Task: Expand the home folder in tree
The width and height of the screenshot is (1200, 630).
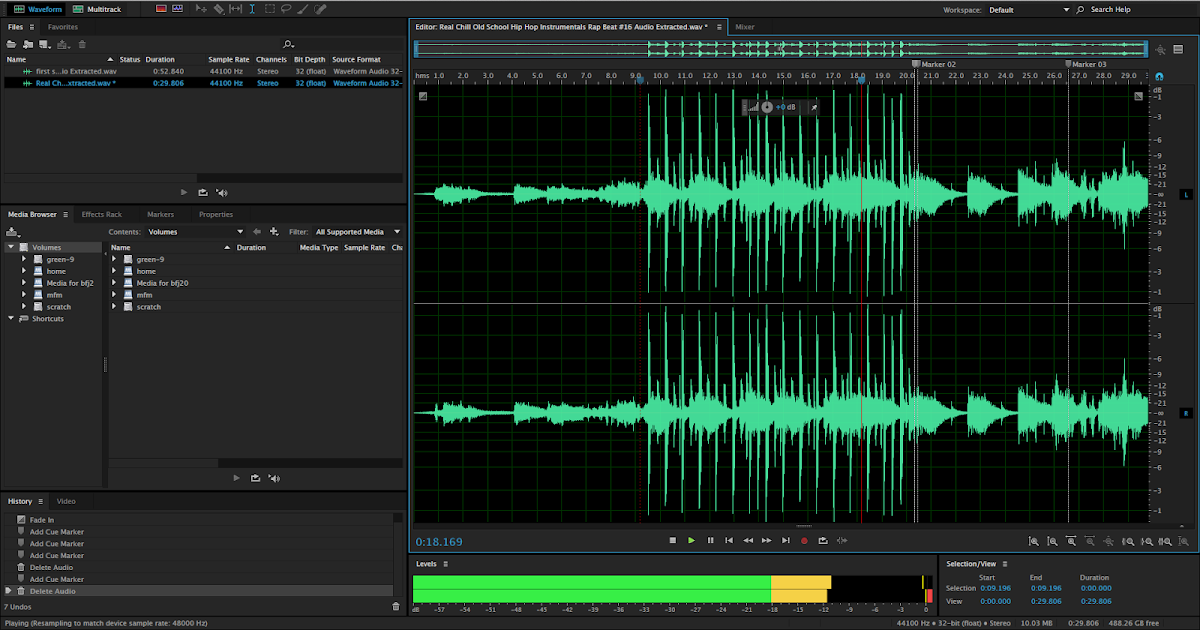Action: 24,271
